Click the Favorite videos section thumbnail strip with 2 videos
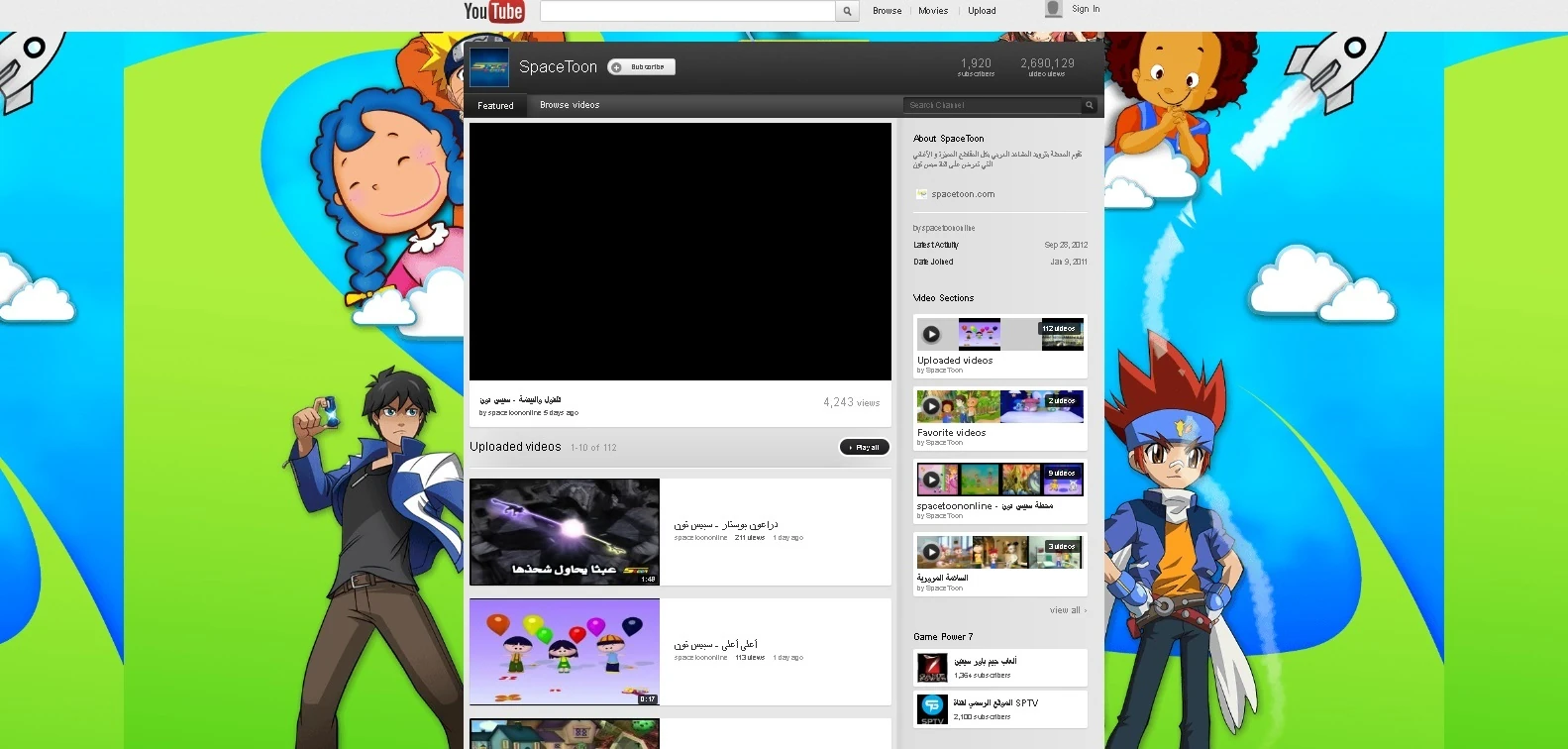The width and height of the screenshot is (1568, 749). 1000,406
